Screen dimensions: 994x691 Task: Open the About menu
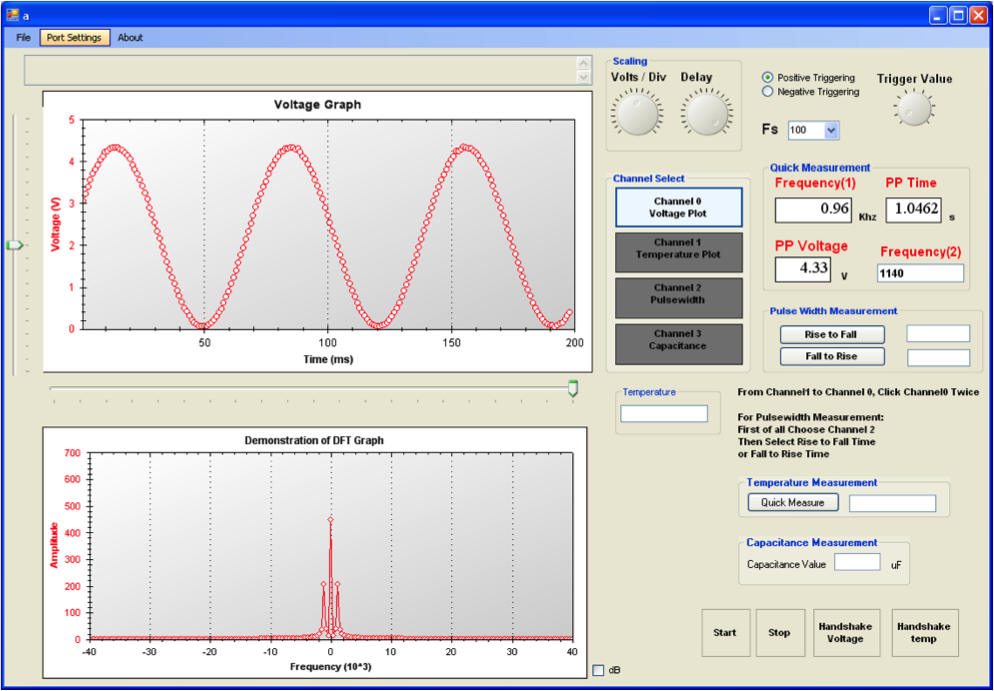pos(130,38)
